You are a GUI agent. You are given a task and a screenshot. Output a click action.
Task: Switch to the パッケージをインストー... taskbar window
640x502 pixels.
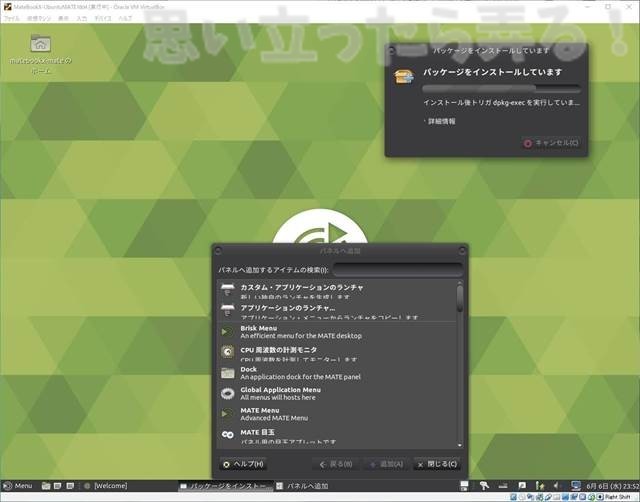click(x=227, y=486)
